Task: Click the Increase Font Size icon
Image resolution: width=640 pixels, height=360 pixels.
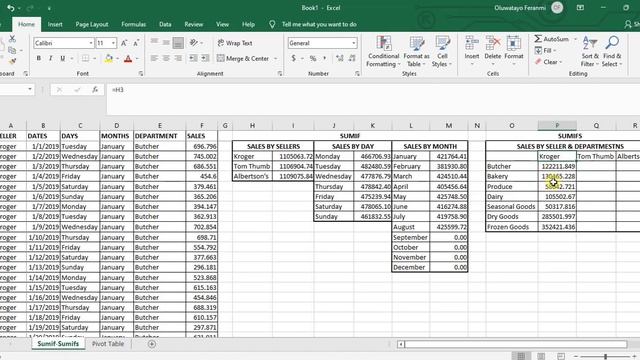Action: [x=124, y=43]
